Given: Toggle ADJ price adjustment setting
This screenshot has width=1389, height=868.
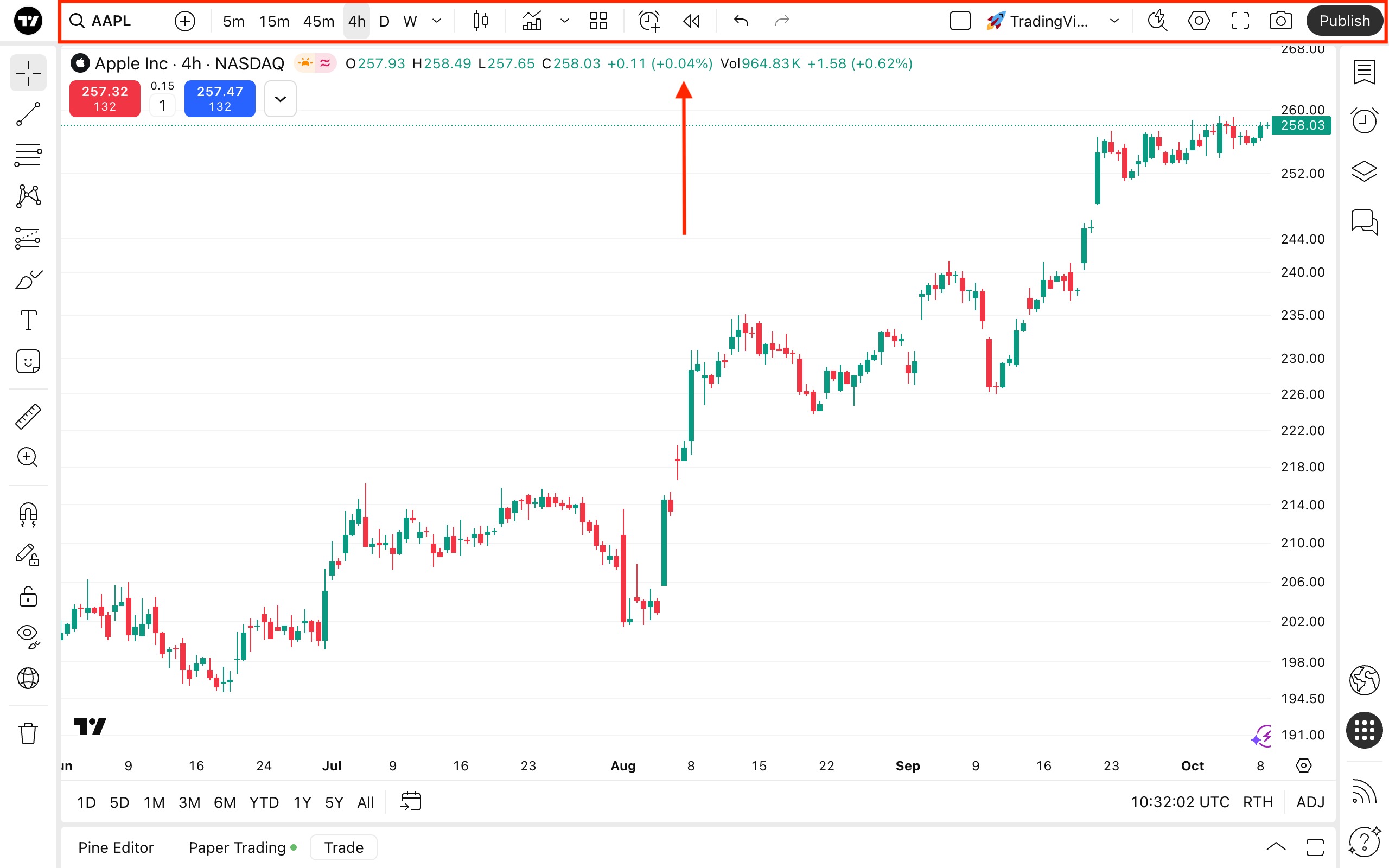Looking at the screenshot, I should click(1310, 802).
